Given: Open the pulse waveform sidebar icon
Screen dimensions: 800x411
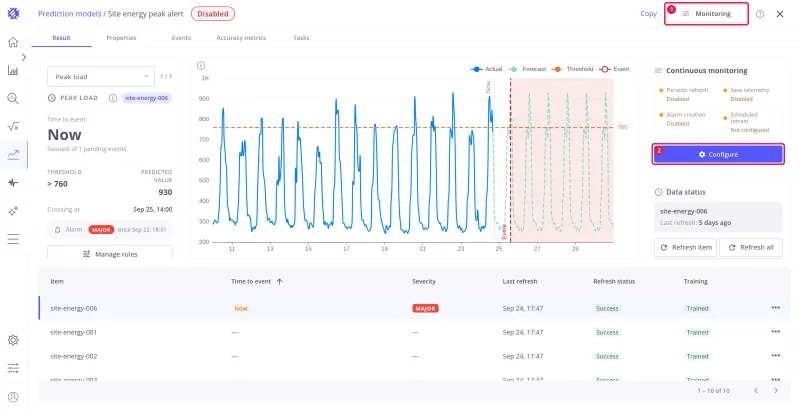Looking at the screenshot, I should point(13,183).
